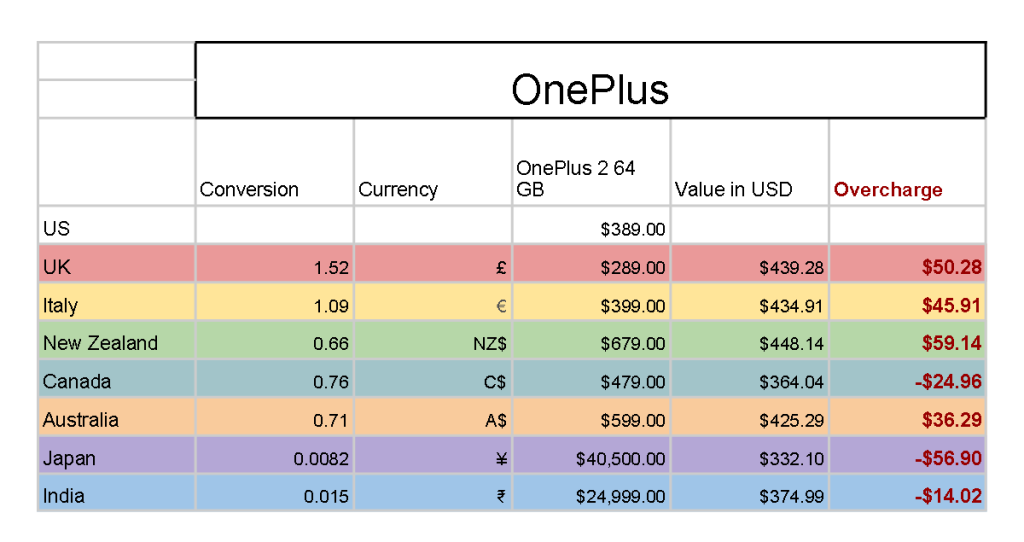The height and width of the screenshot is (542, 1024).
Task: Select the Australia row label cell
Action: [x=116, y=417]
